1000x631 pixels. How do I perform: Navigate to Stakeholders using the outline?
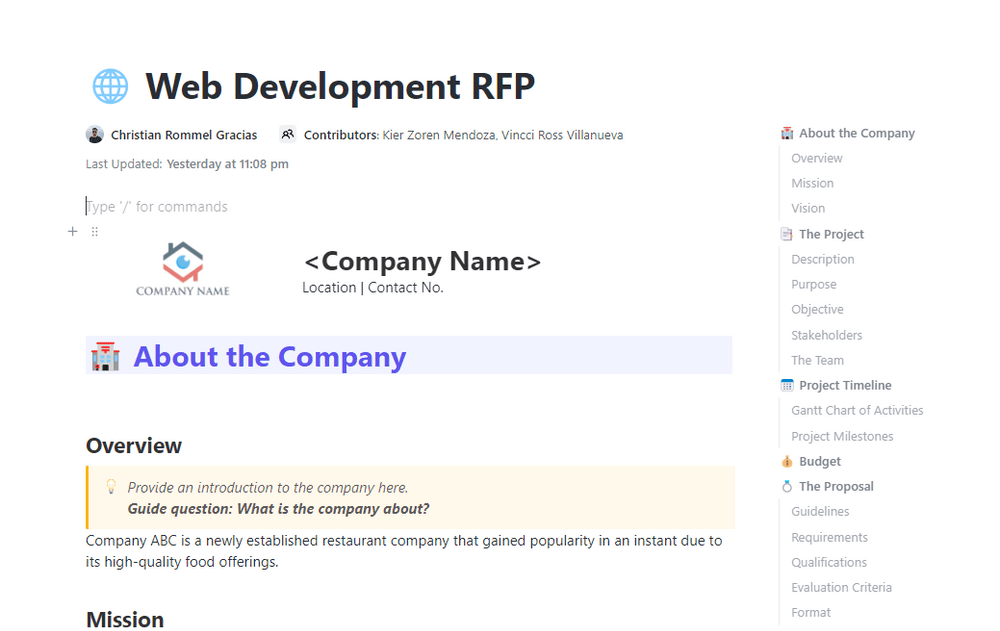coord(826,335)
